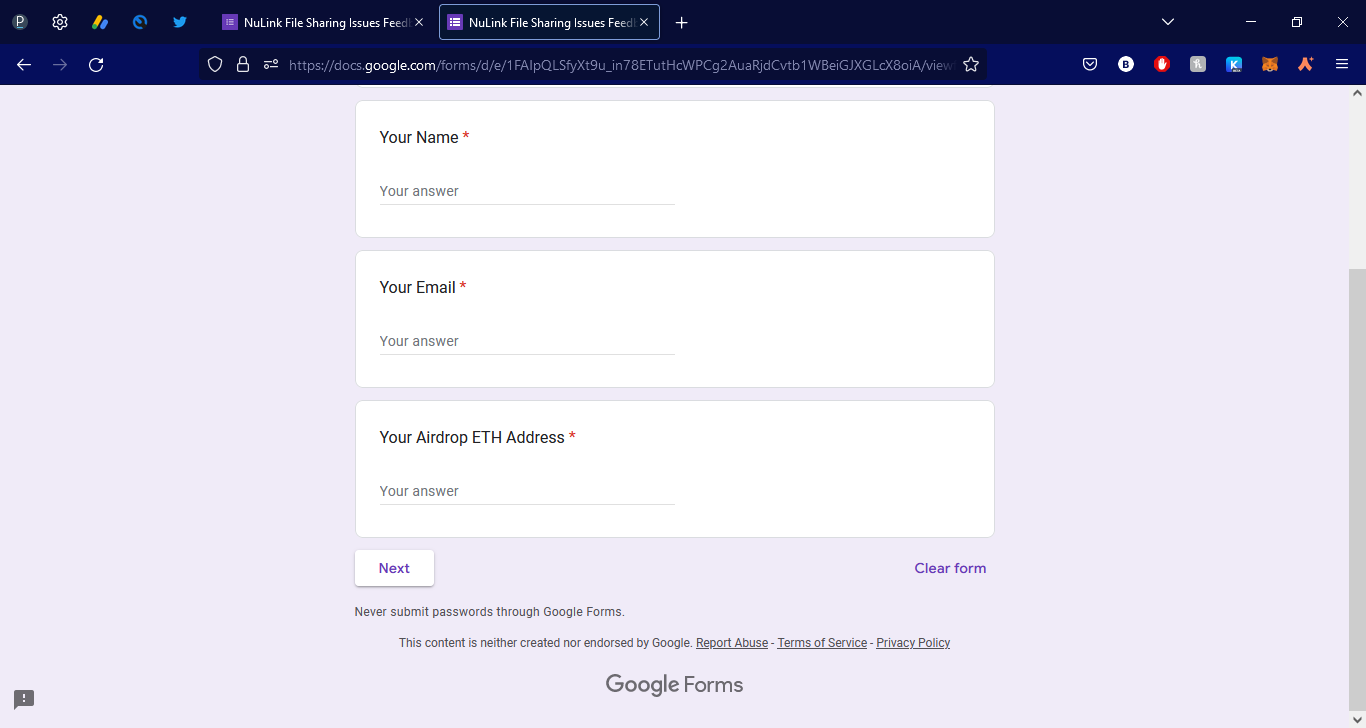
Task: Reload the current page
Action: tap(96, 64)
